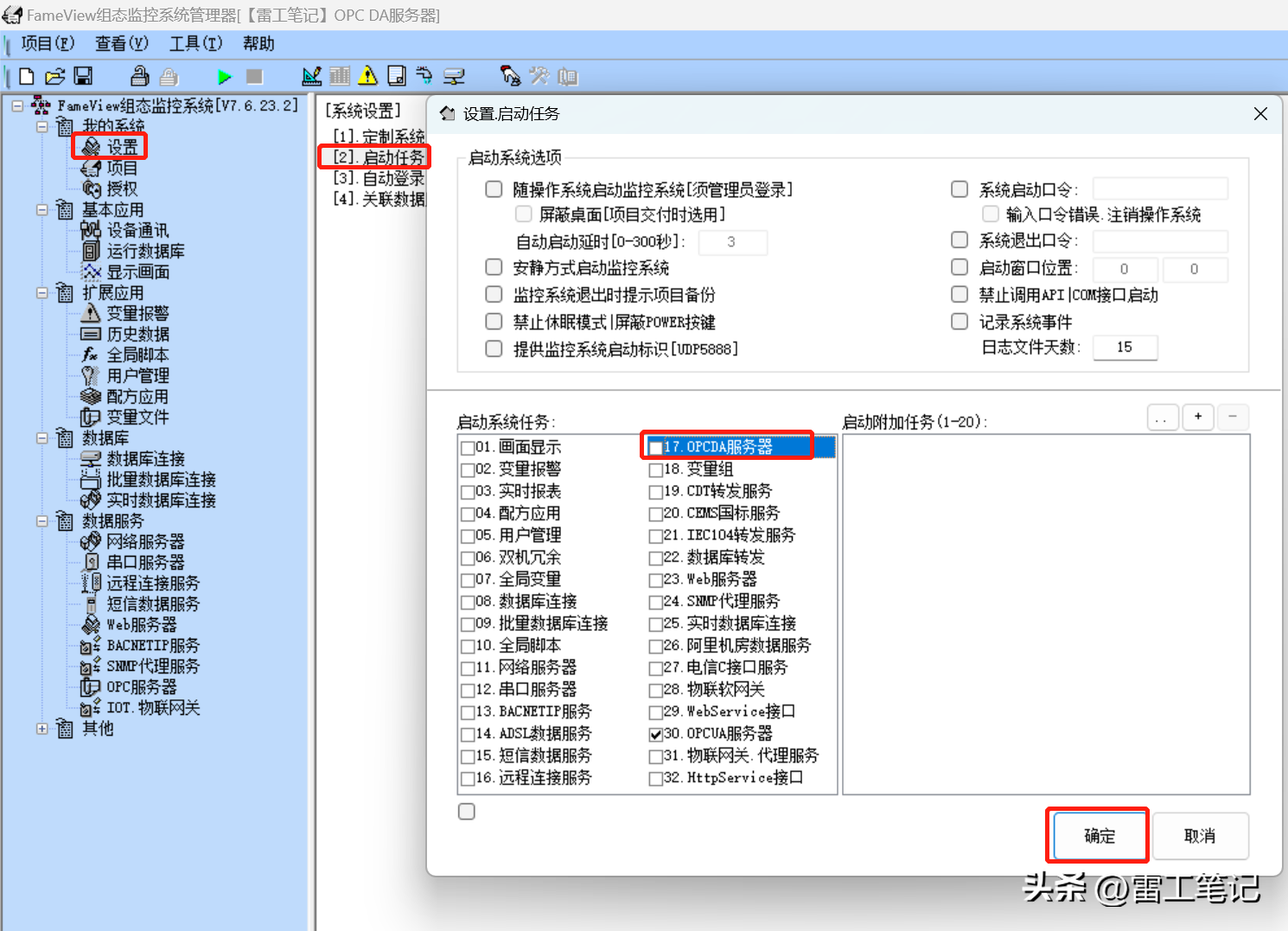Click the open folder toolbar icon
Viewport: 1288px width, 931px height.
pyautogui.click(x=54, y=77)
